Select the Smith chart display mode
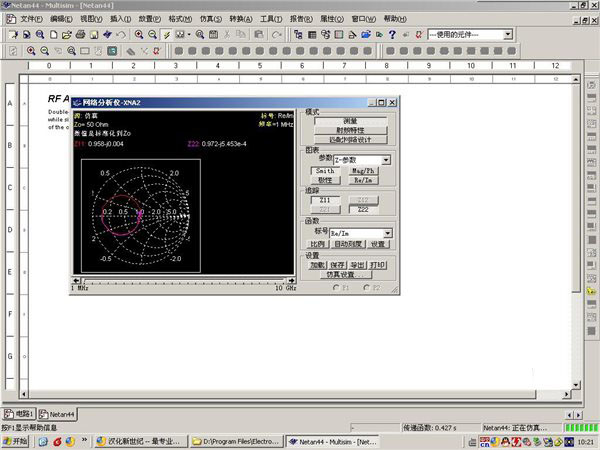Screen dimensions: 600x450 click(323, 171)
